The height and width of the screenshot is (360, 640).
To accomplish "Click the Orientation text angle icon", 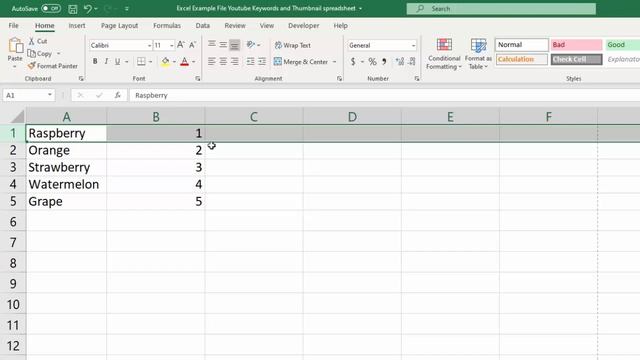I will pyautogui.click(x=251, y=44).
